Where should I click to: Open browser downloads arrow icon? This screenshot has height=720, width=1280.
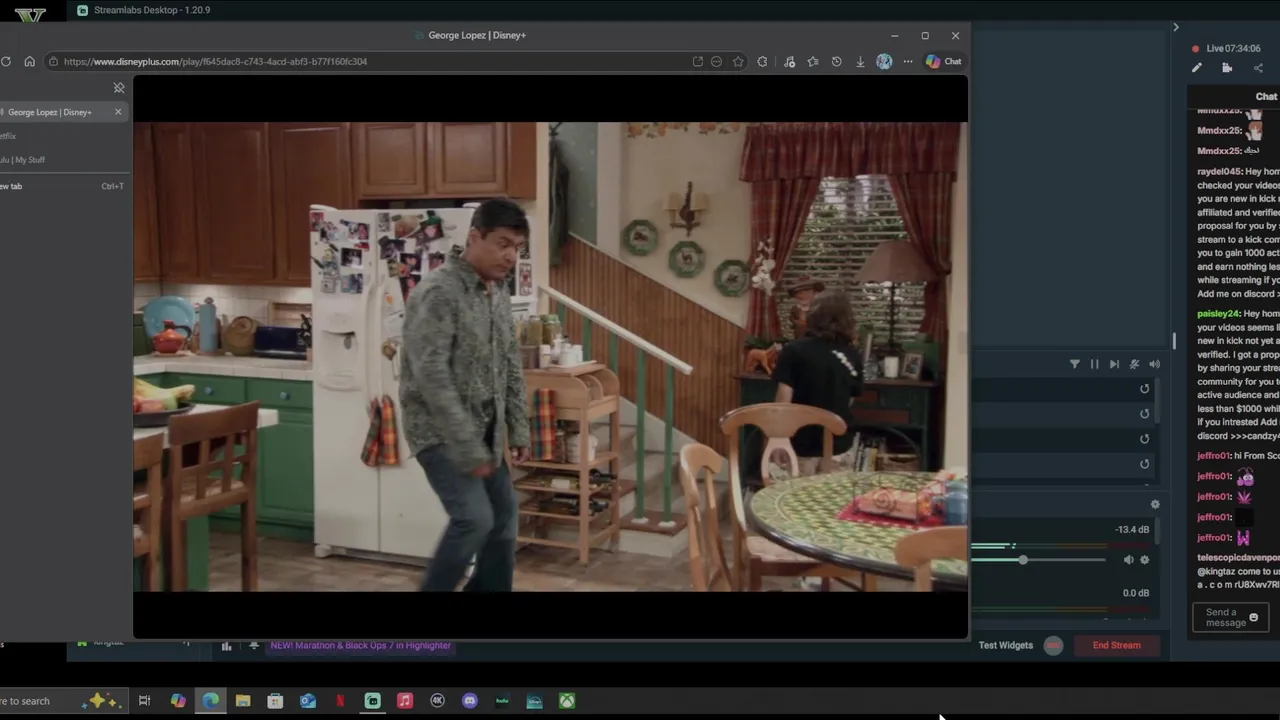click(860, 61)
